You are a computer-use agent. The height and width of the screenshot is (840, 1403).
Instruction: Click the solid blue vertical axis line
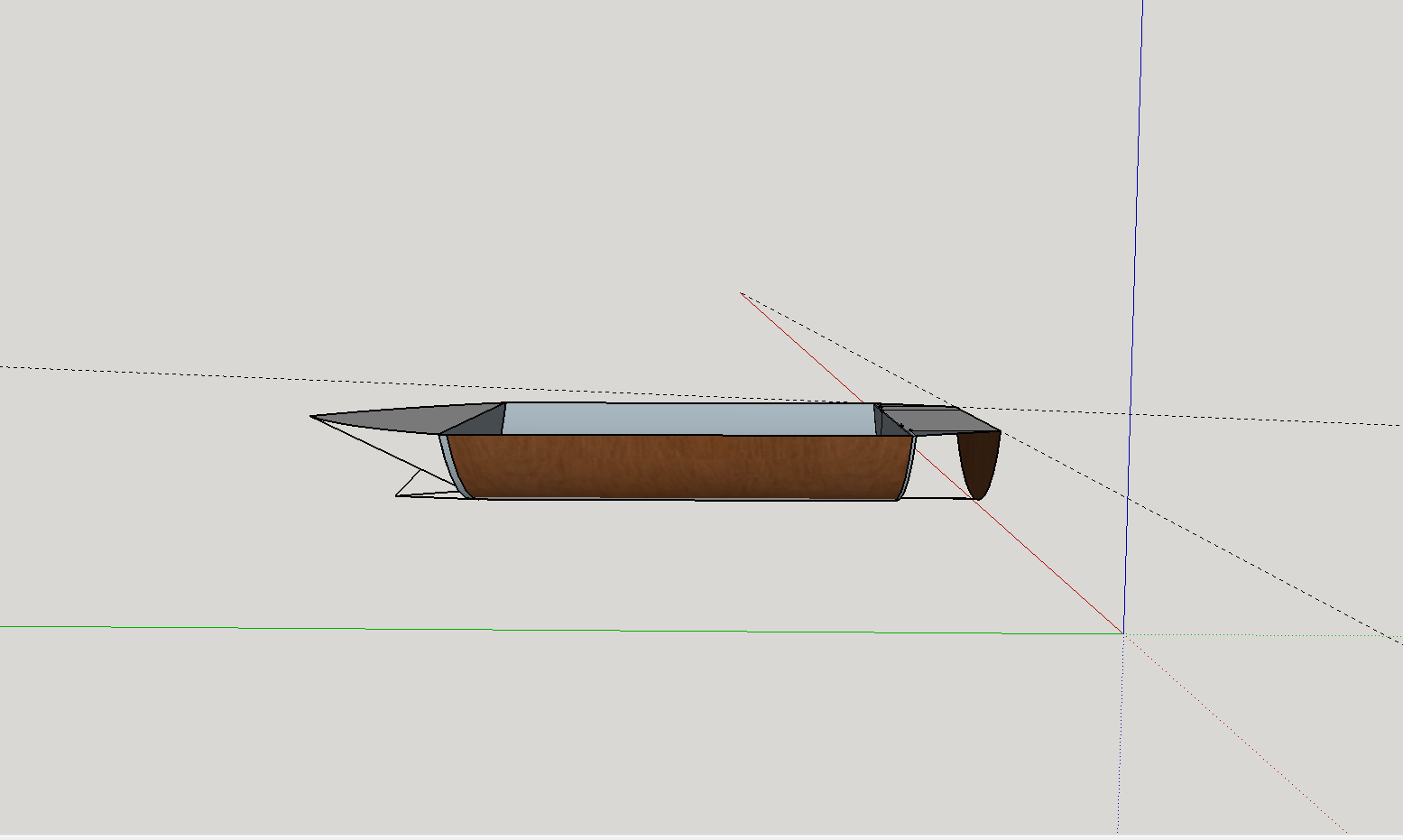[x=1133, y=316]
